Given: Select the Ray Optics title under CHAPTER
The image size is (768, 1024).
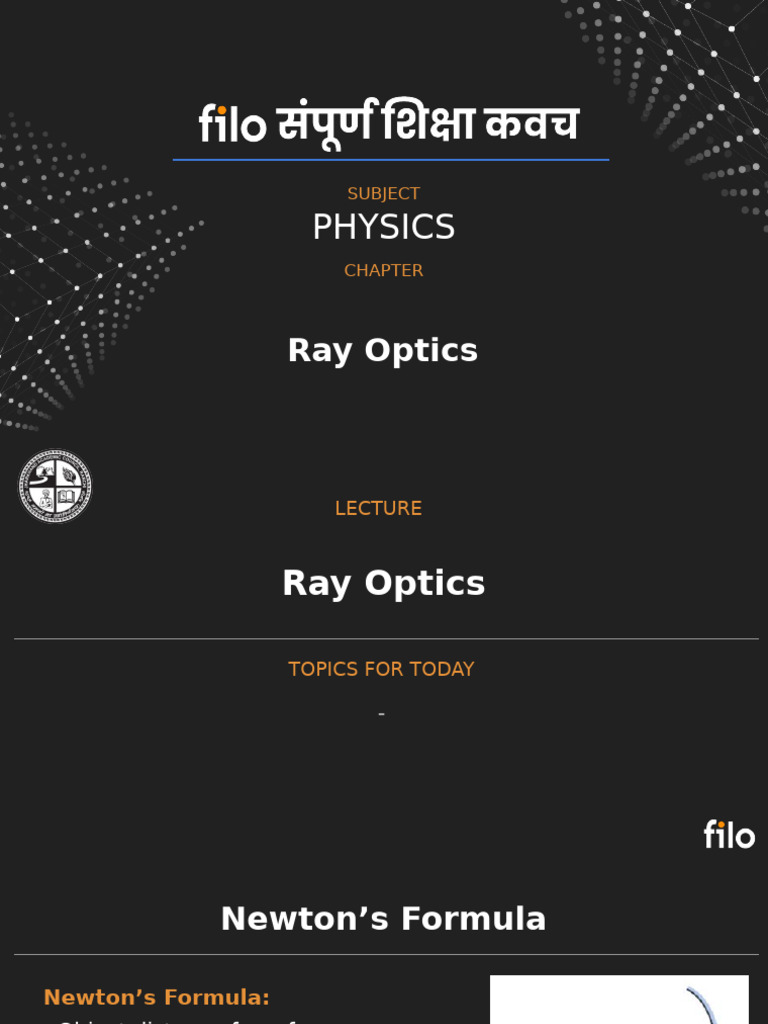Looking at the screenshot, I should (x=383, y=351).
